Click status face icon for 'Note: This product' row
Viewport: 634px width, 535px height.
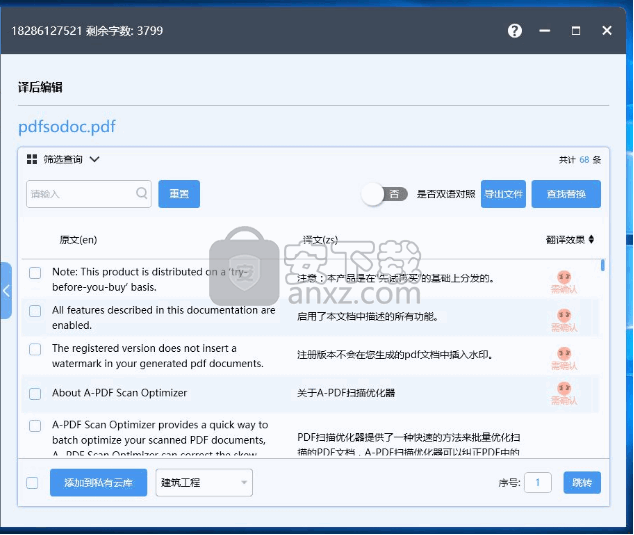pos(564,277)
